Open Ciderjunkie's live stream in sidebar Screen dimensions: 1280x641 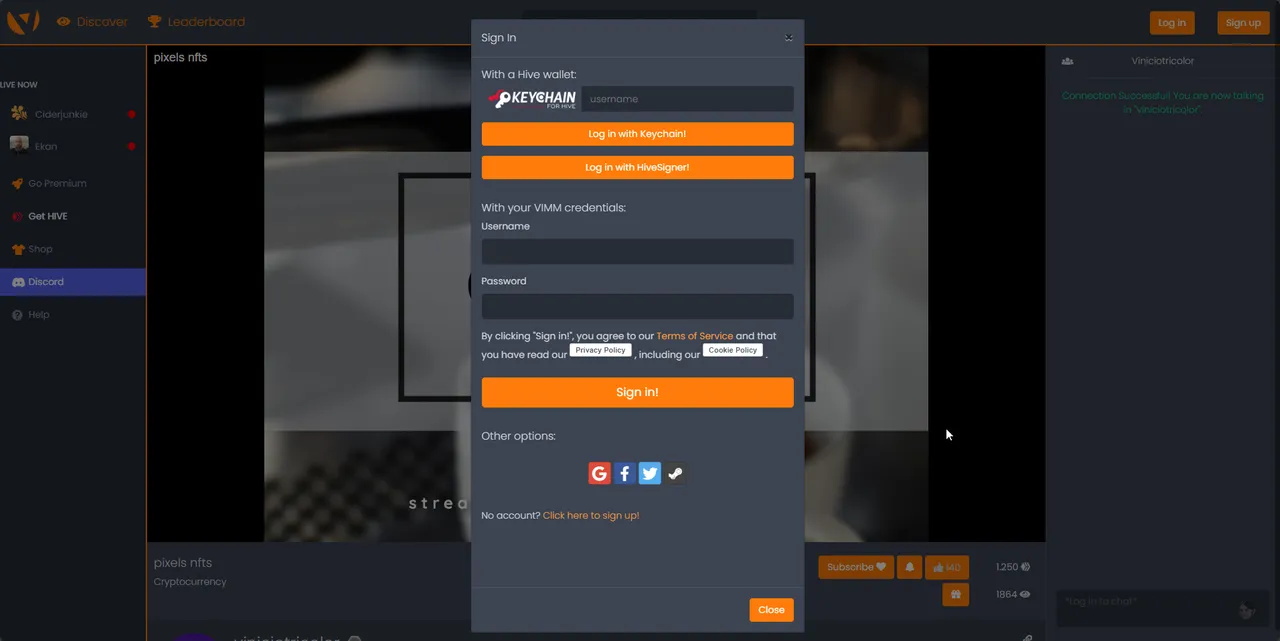coord(72,114)
